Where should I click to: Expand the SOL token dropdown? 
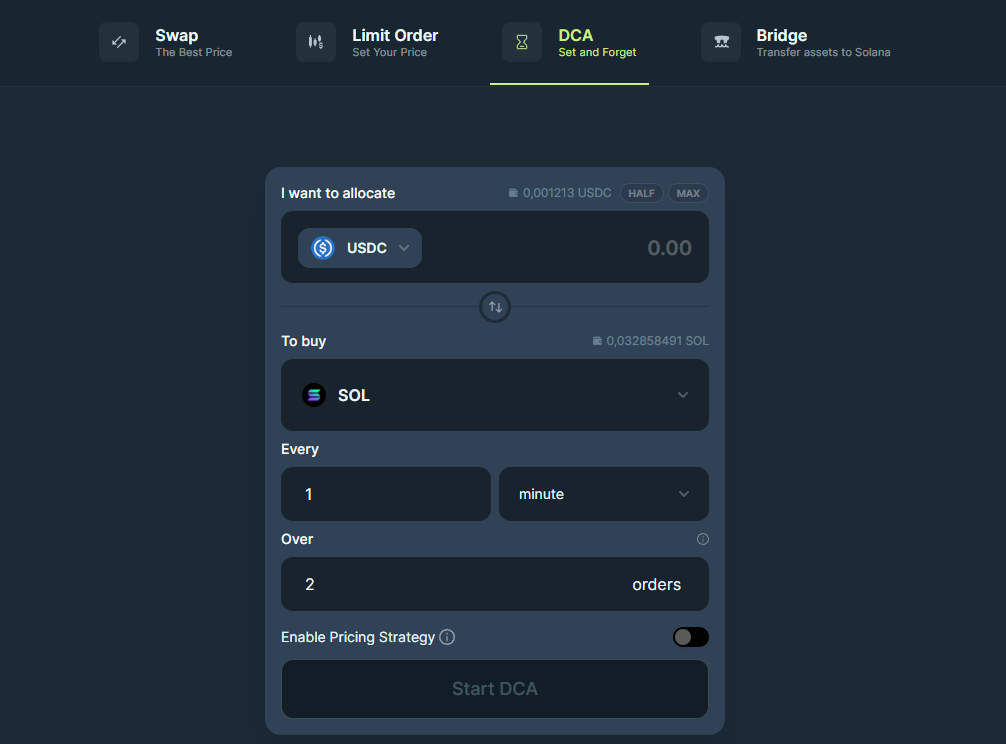(x=495, y=395)
